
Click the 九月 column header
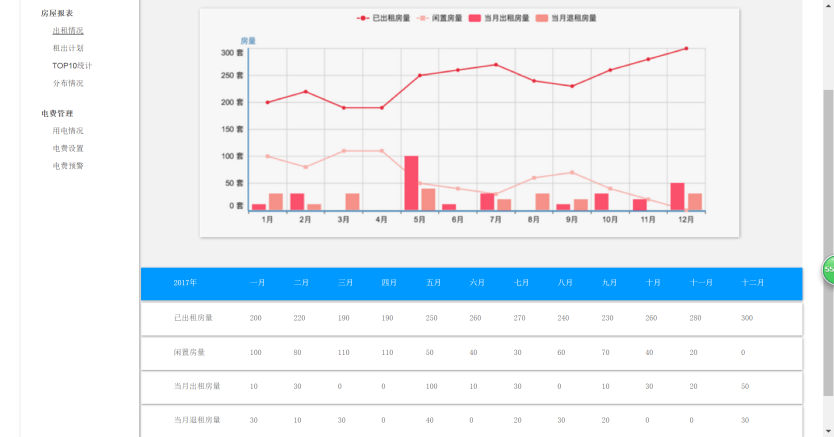610,283
